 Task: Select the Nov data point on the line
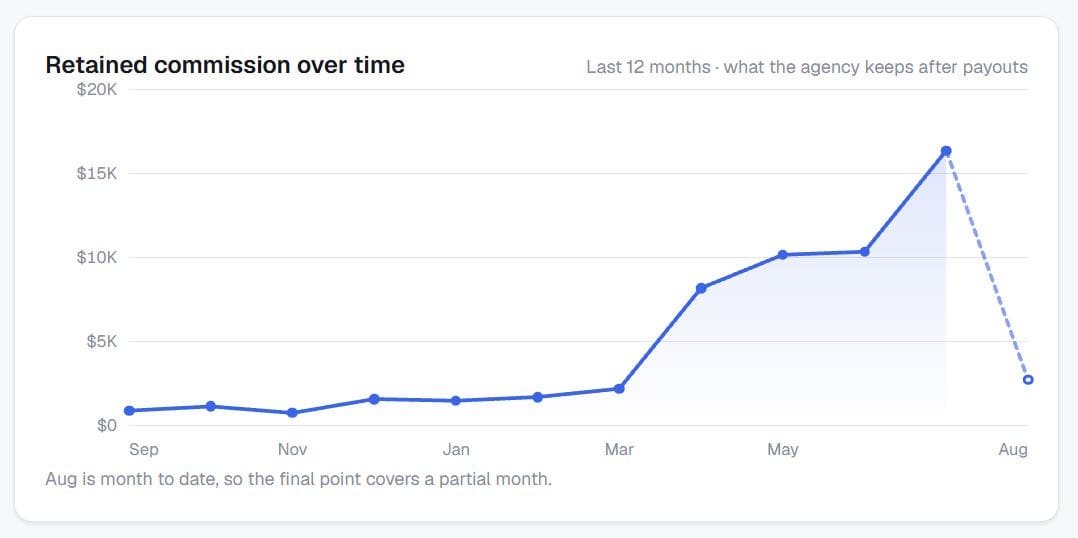pos(292,413)
